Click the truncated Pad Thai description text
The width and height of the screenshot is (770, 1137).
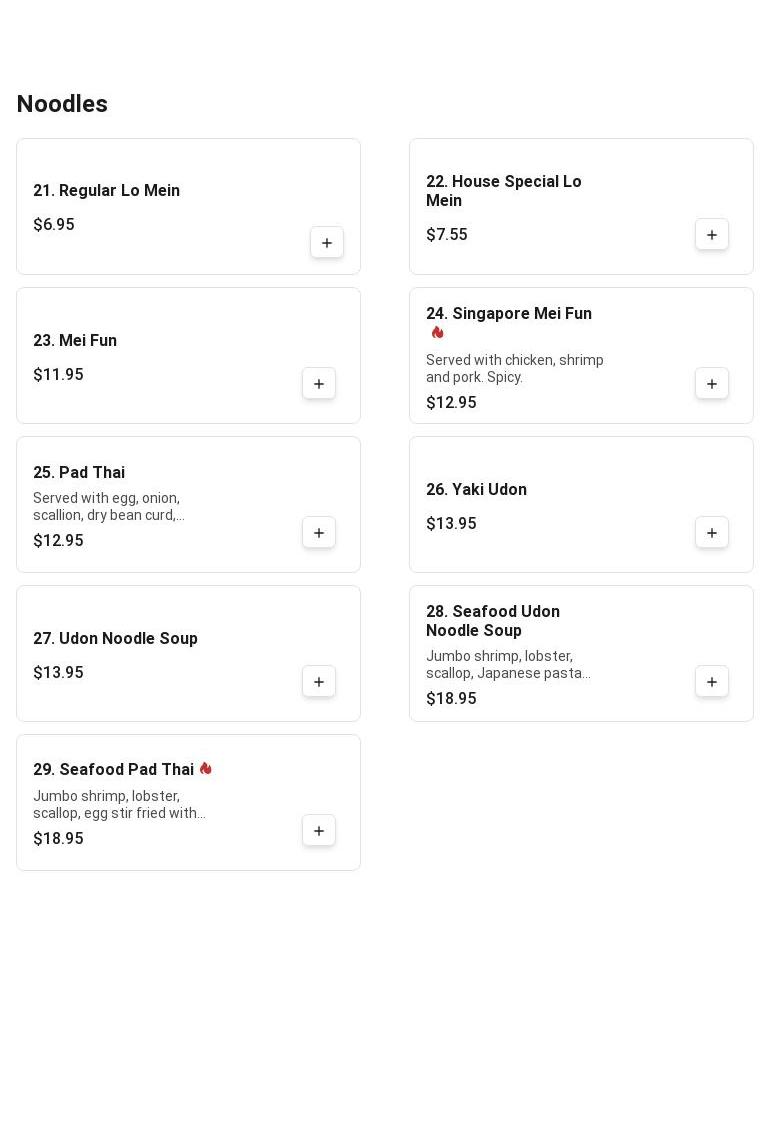(108, 507)
